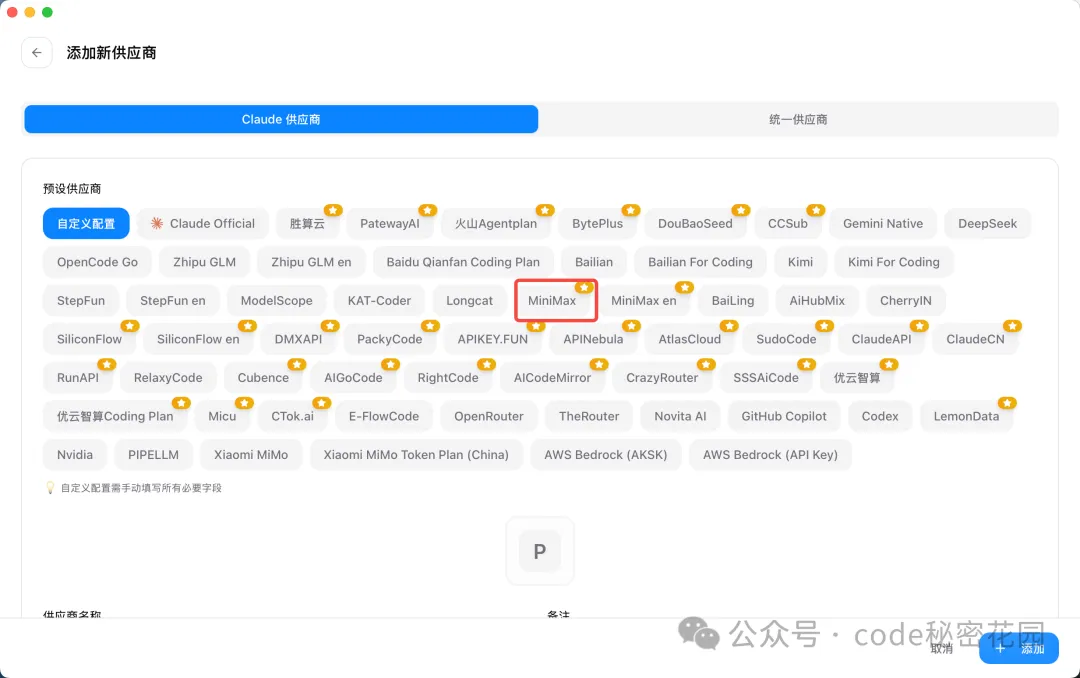The height and width of the screenshot is (678, 1080).
Task: Select the StepFun preset
Action: (x=81, y=300)
